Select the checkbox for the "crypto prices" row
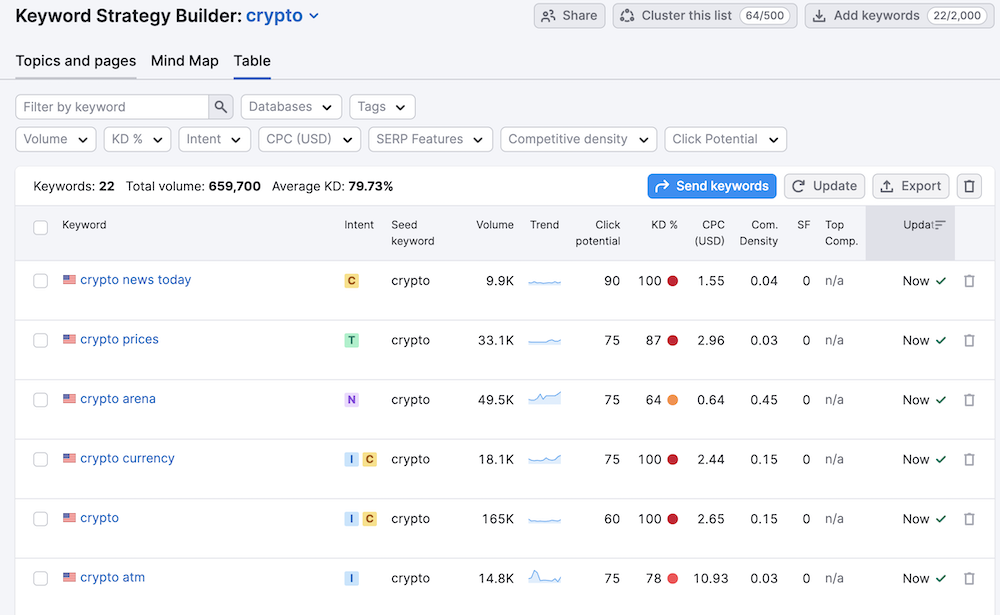1000x615 pixels. pos(41,340)
